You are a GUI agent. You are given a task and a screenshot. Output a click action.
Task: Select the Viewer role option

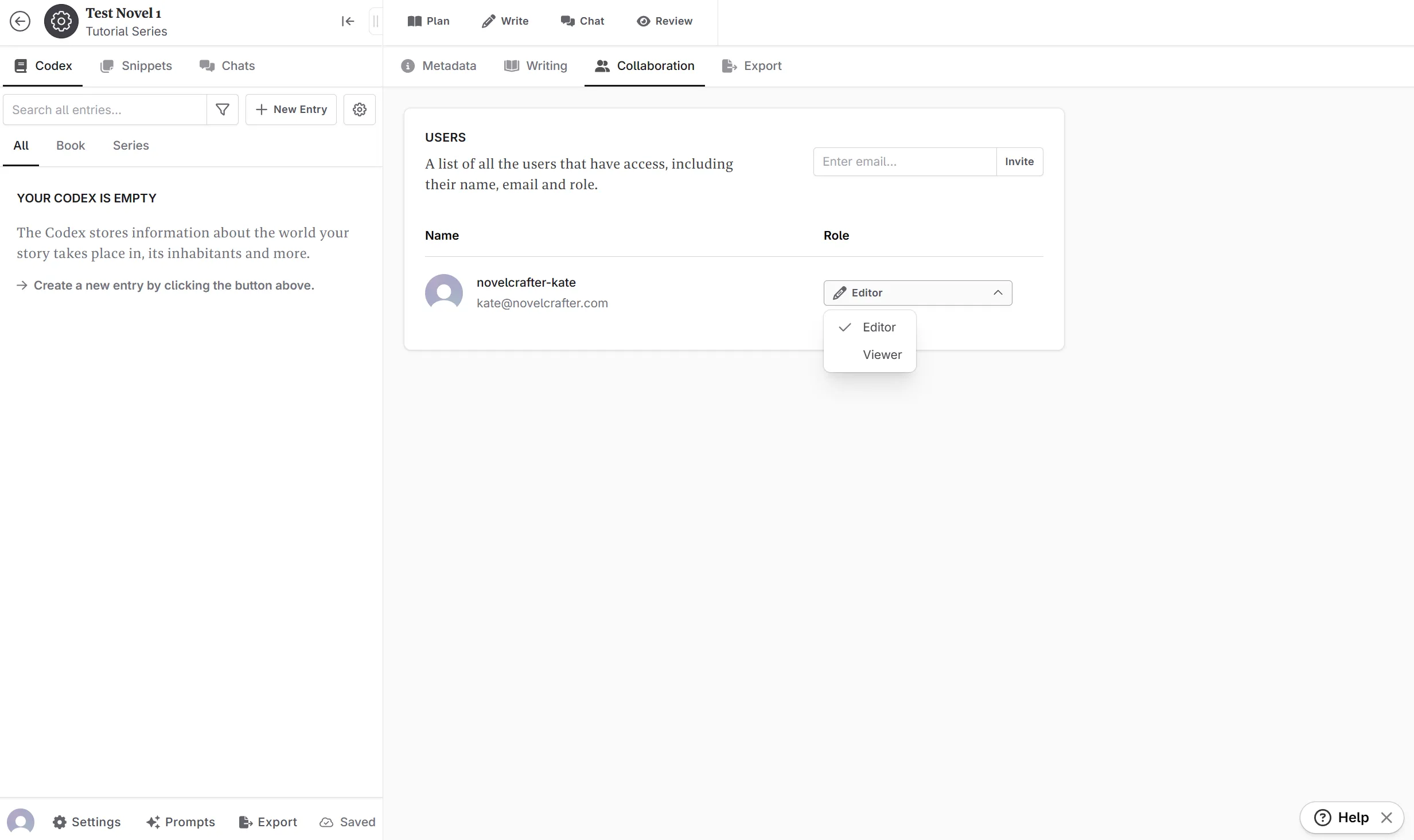click(x=881, y=354)
